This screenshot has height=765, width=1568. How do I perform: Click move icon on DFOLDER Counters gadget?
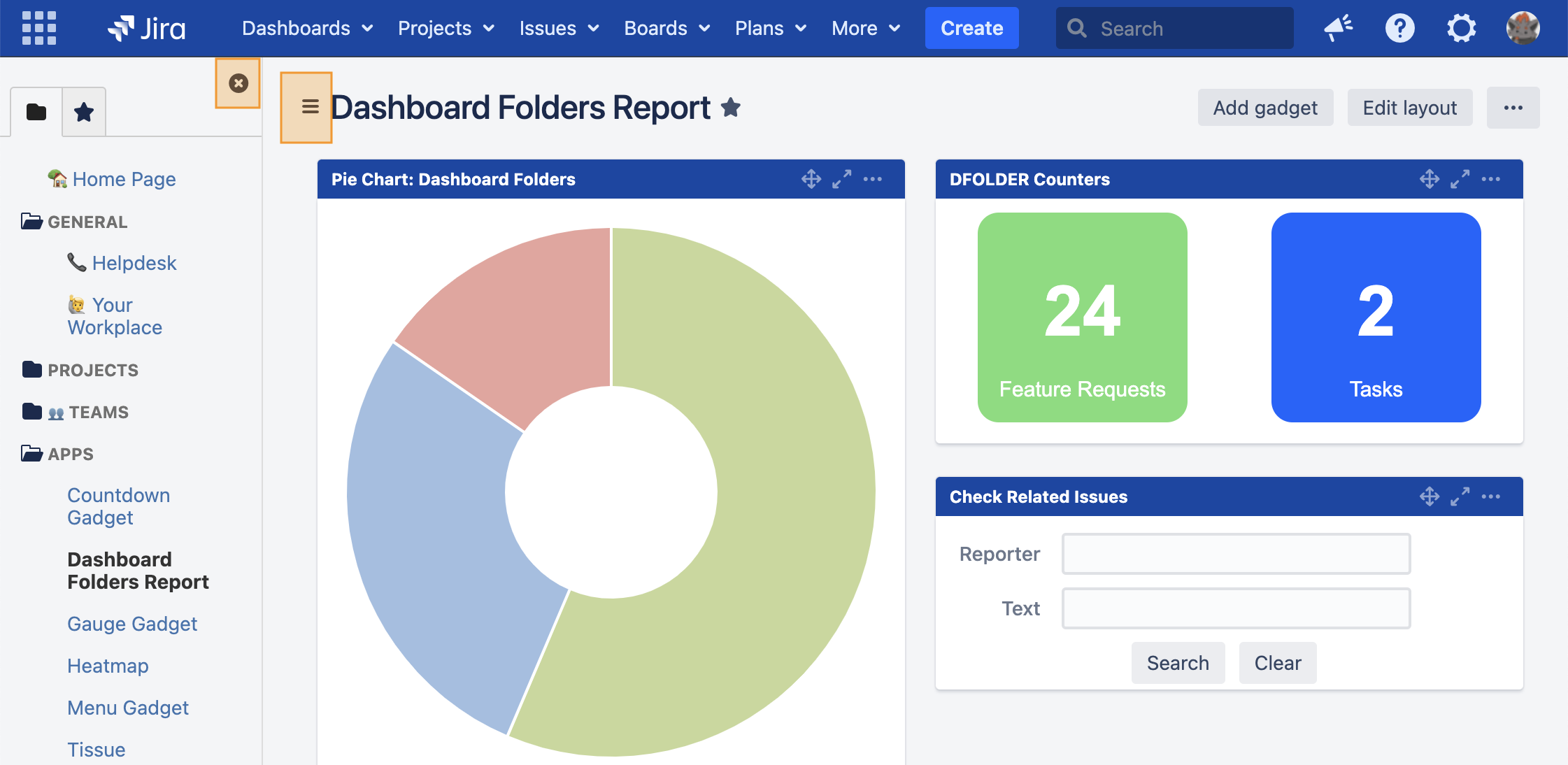(1429, 179)
